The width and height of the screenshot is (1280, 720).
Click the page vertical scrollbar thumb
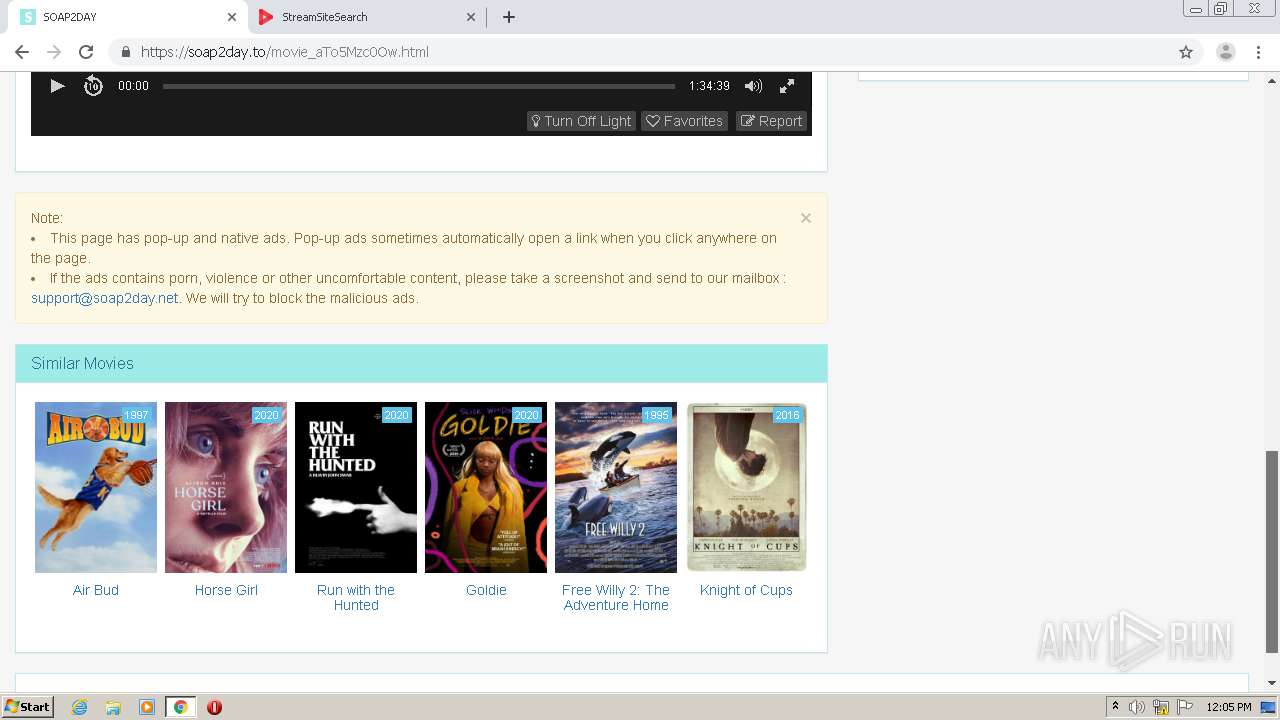[1272, 551]
